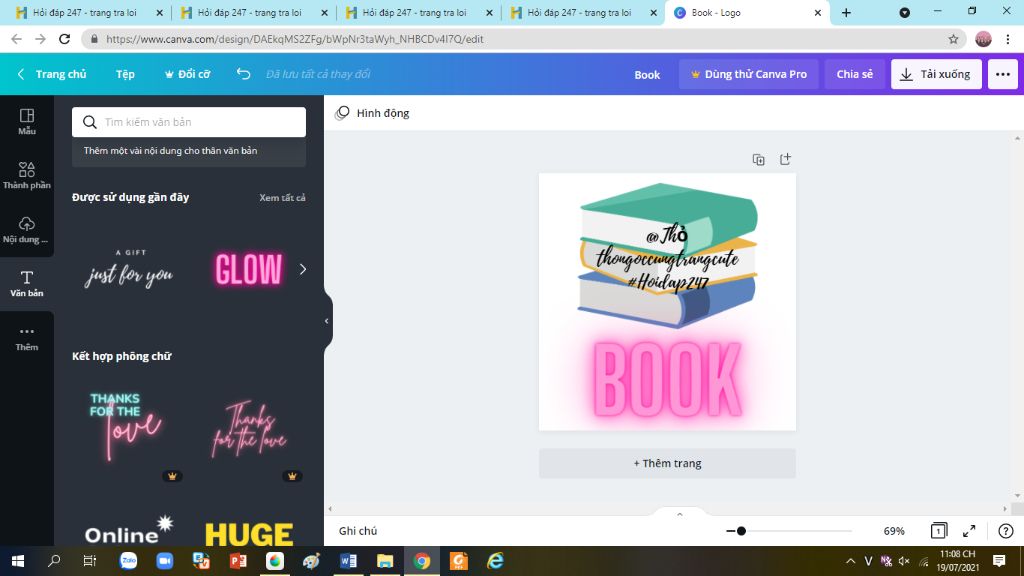The image size is (1024, 576).
Task: Click the muted volume tray icon
Action: 904,561
